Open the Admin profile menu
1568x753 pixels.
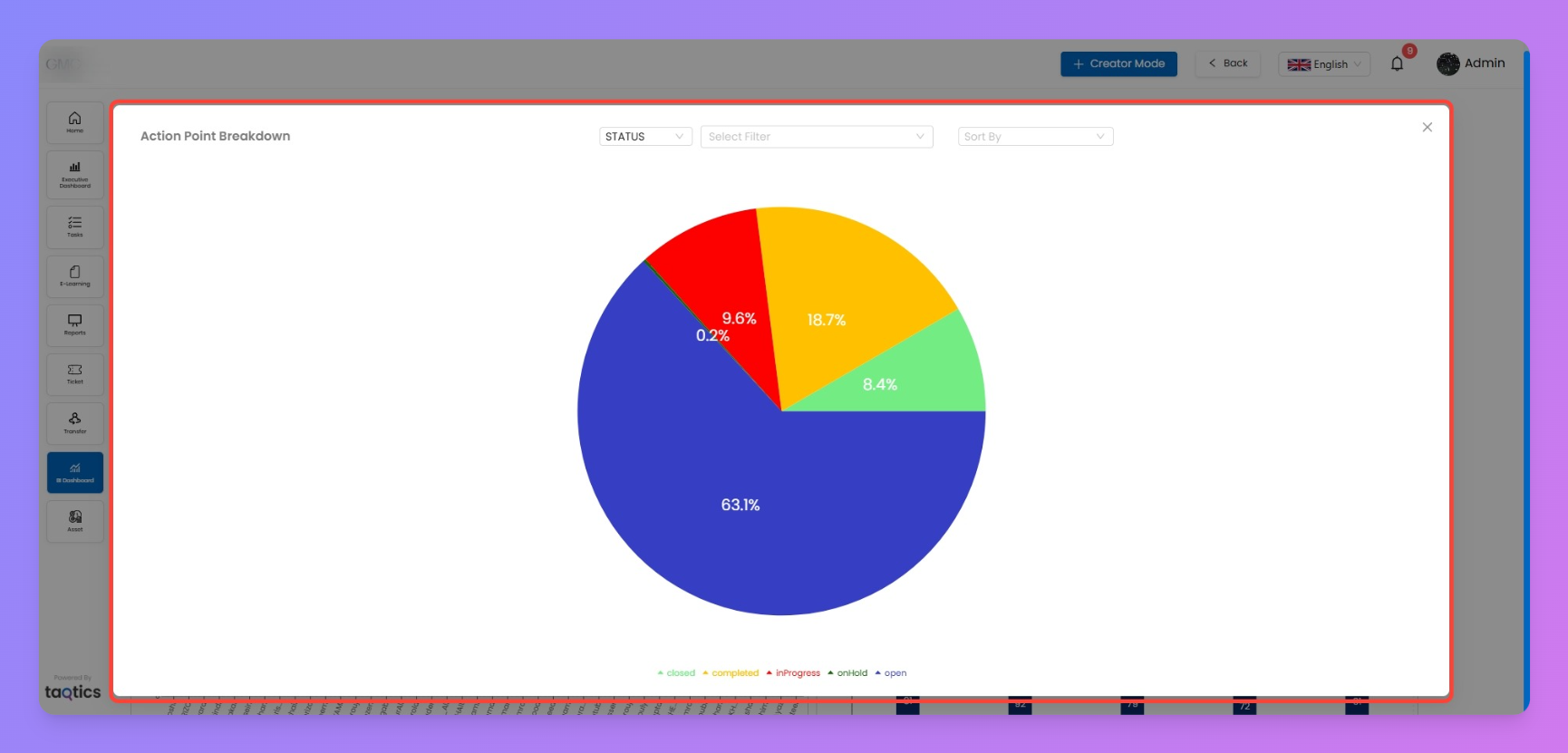pyautogui.click(x=1471, y=63)
